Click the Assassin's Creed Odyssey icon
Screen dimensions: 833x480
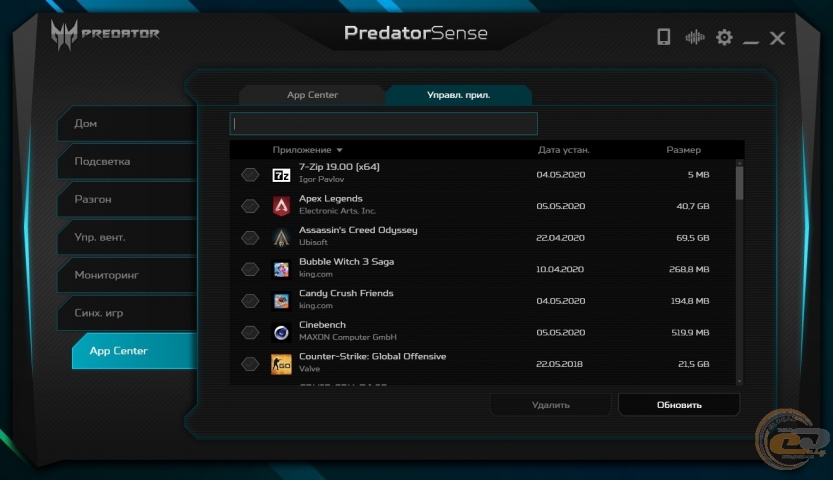point(281,237)
